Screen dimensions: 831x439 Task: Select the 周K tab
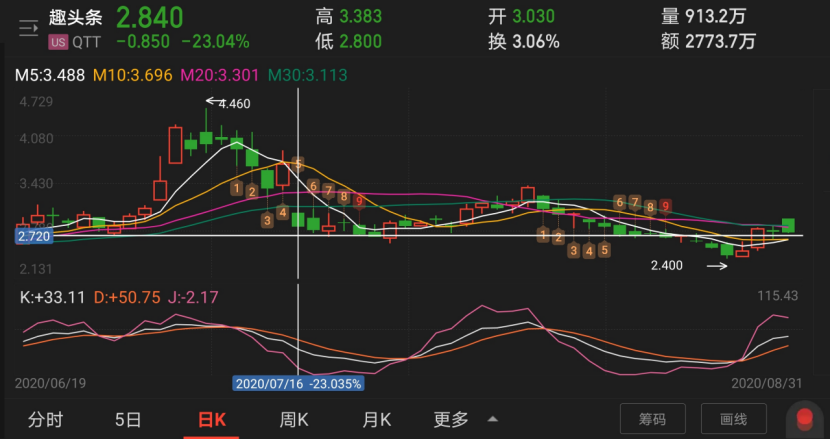pyautogui.click(x=294, y=420)
